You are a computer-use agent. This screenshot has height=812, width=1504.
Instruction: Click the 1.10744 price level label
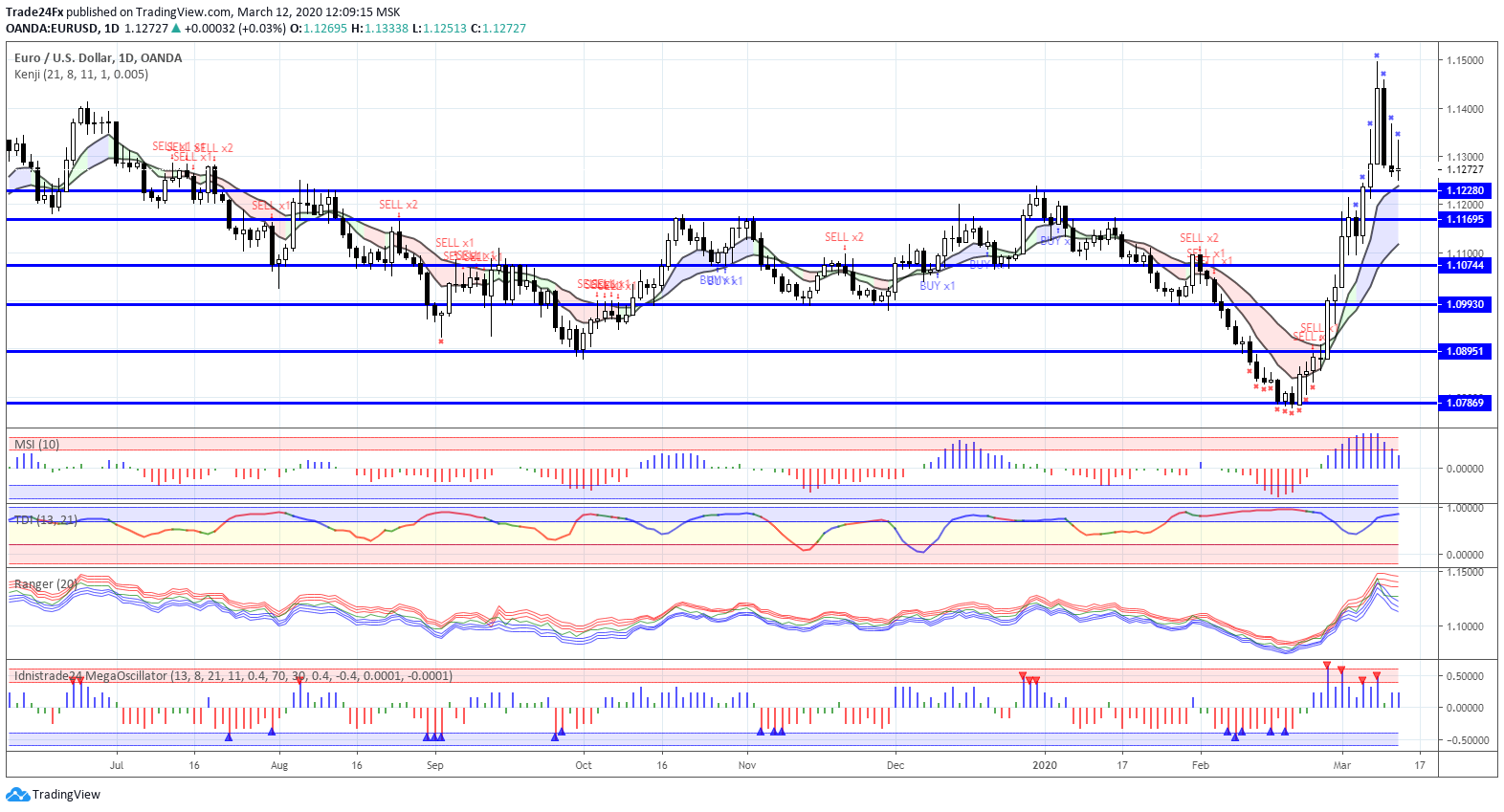tap(1464, 266)
